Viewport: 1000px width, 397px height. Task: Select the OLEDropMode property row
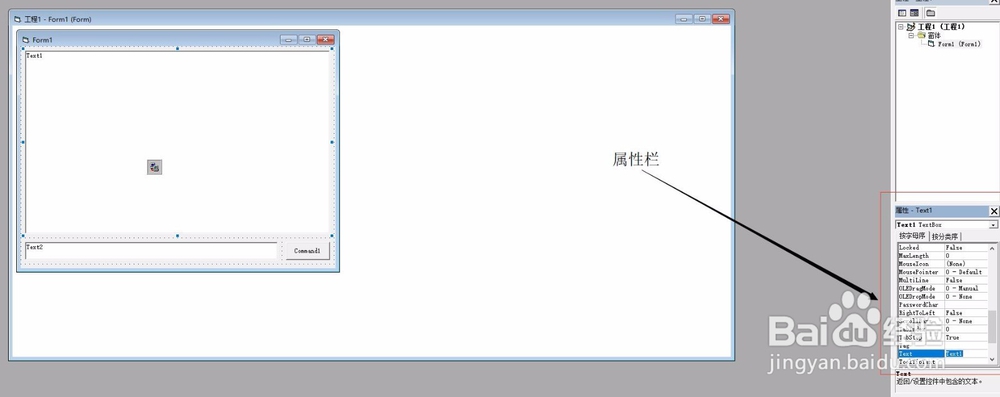942,297
